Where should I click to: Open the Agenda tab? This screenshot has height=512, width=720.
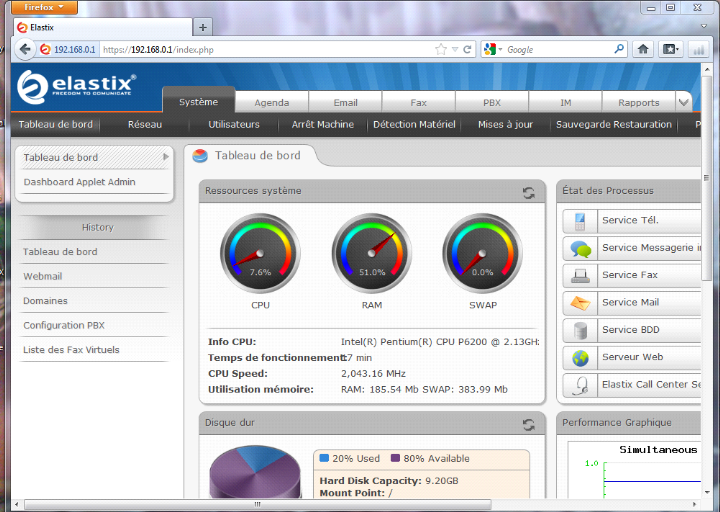[x=271, y=102]
